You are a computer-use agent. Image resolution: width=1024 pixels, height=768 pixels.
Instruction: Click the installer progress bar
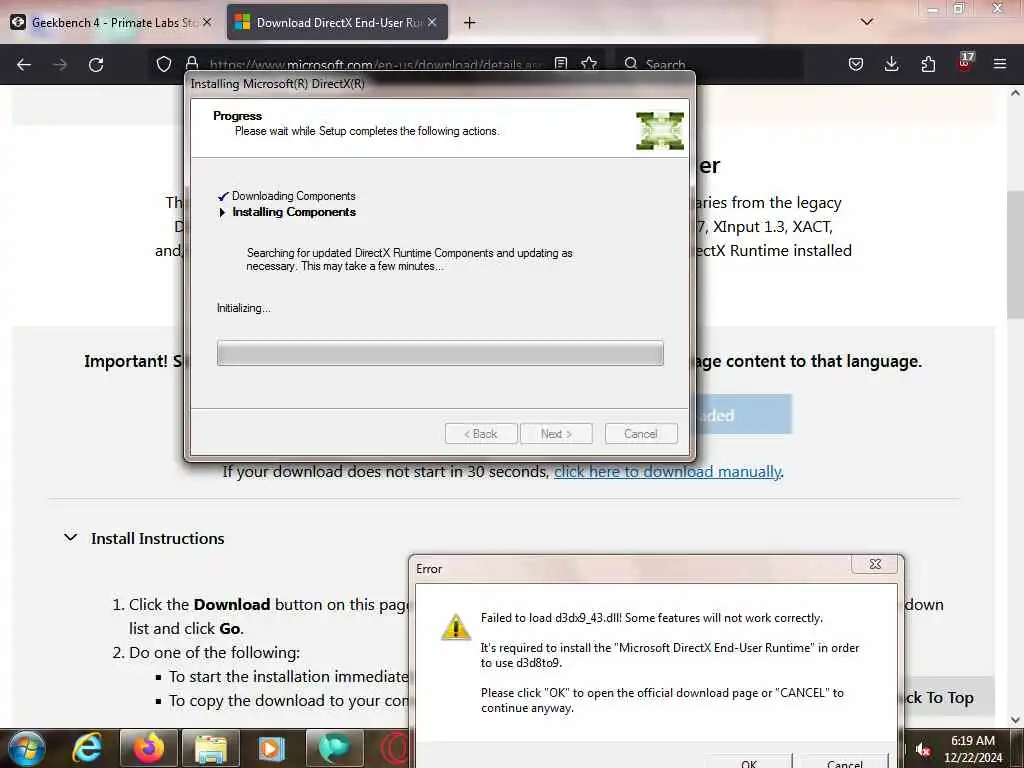click(x=440, y=353)
